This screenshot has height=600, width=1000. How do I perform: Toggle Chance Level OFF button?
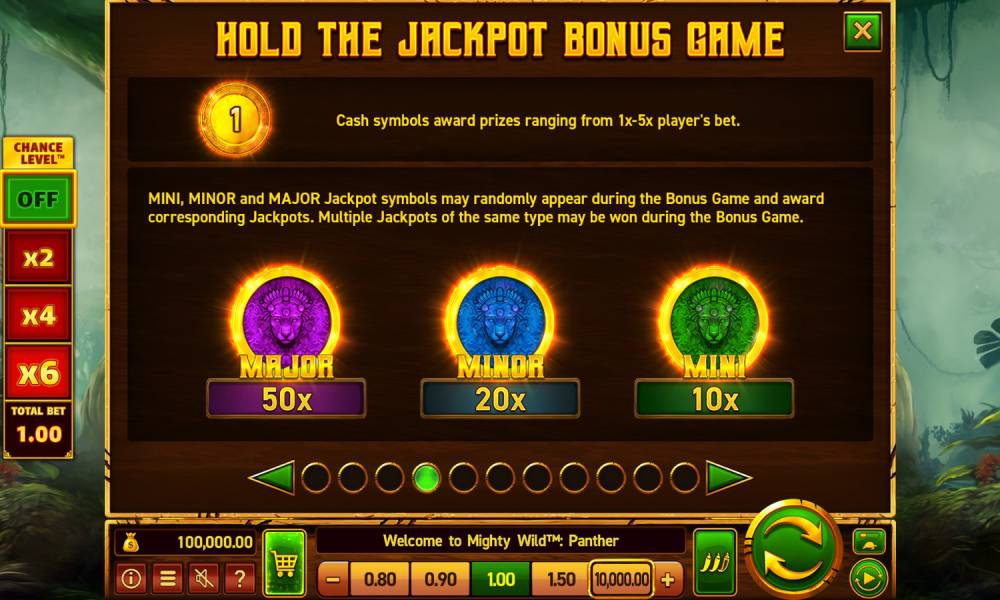click(x=38, y=199)
